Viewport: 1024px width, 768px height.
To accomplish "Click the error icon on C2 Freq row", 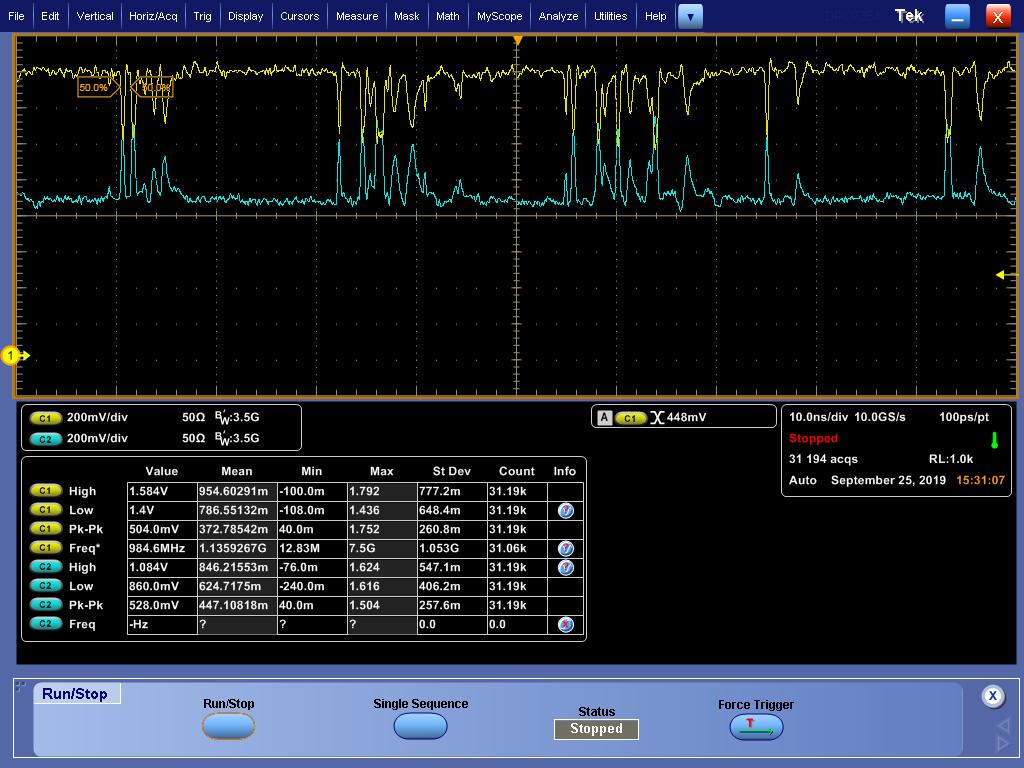I will tap(565, 624).
